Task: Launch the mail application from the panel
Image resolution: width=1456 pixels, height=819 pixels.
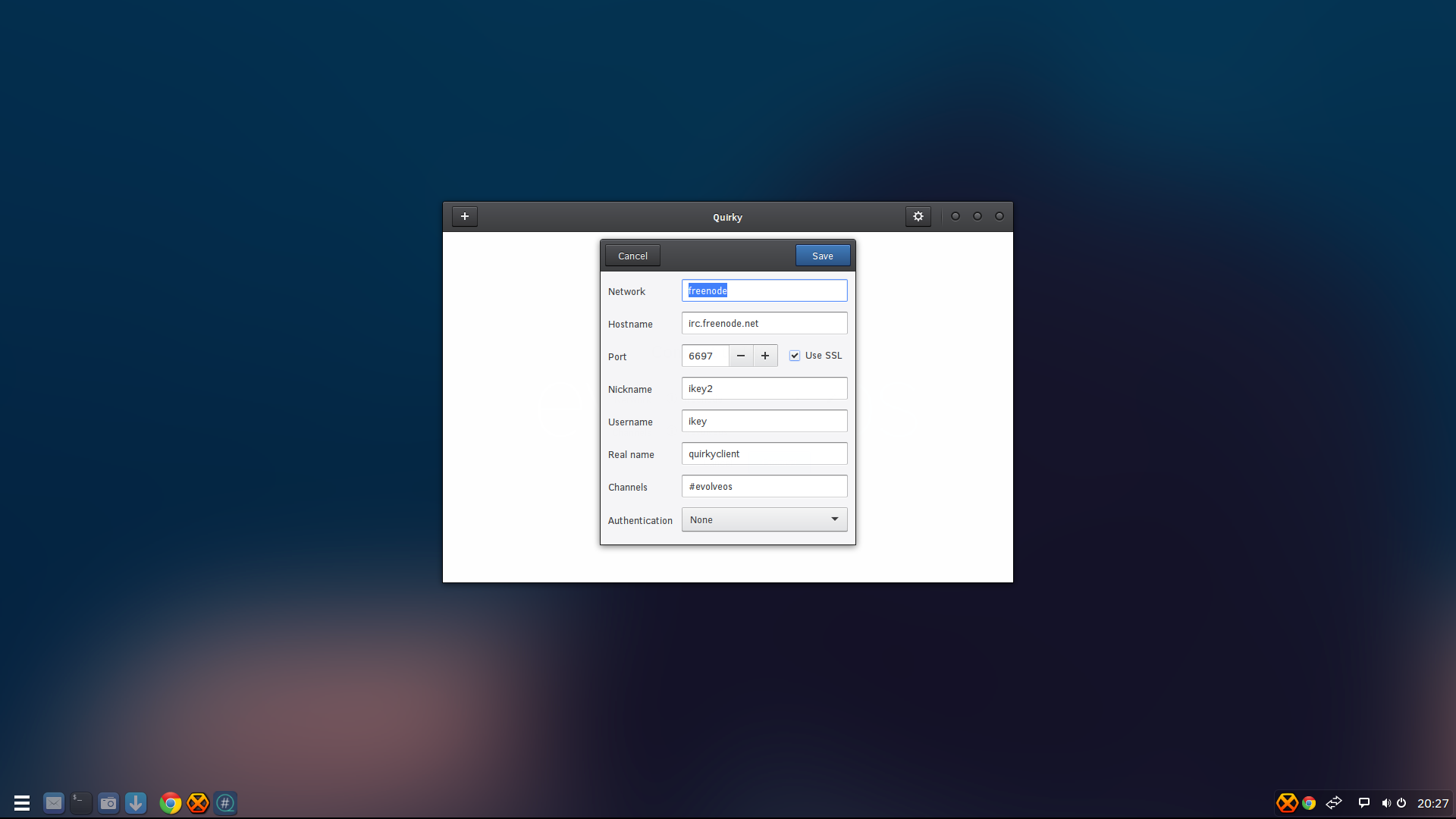Action: [54, 803]
